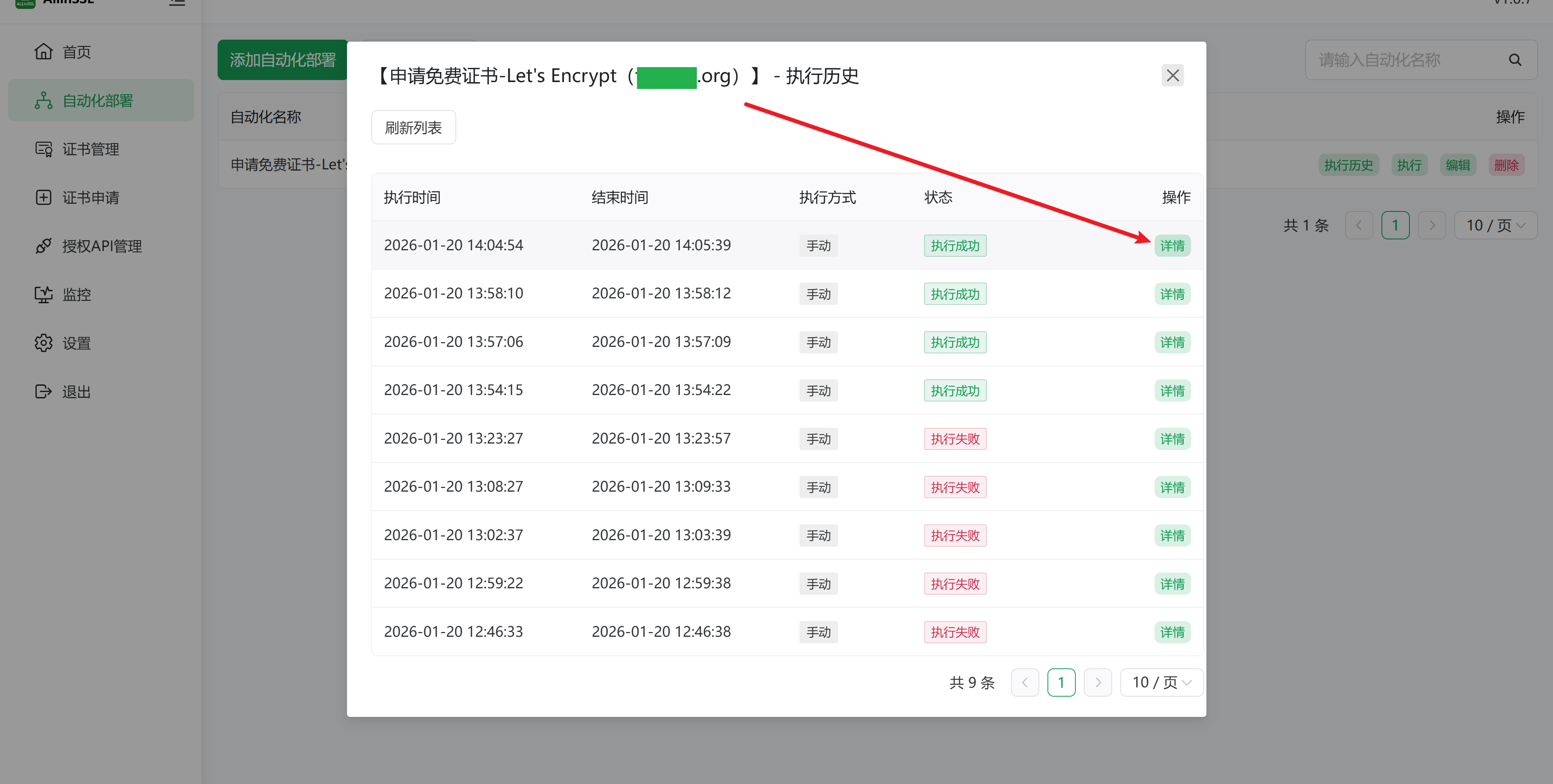Toggle the sidebar collapse icon

(177, 2)
